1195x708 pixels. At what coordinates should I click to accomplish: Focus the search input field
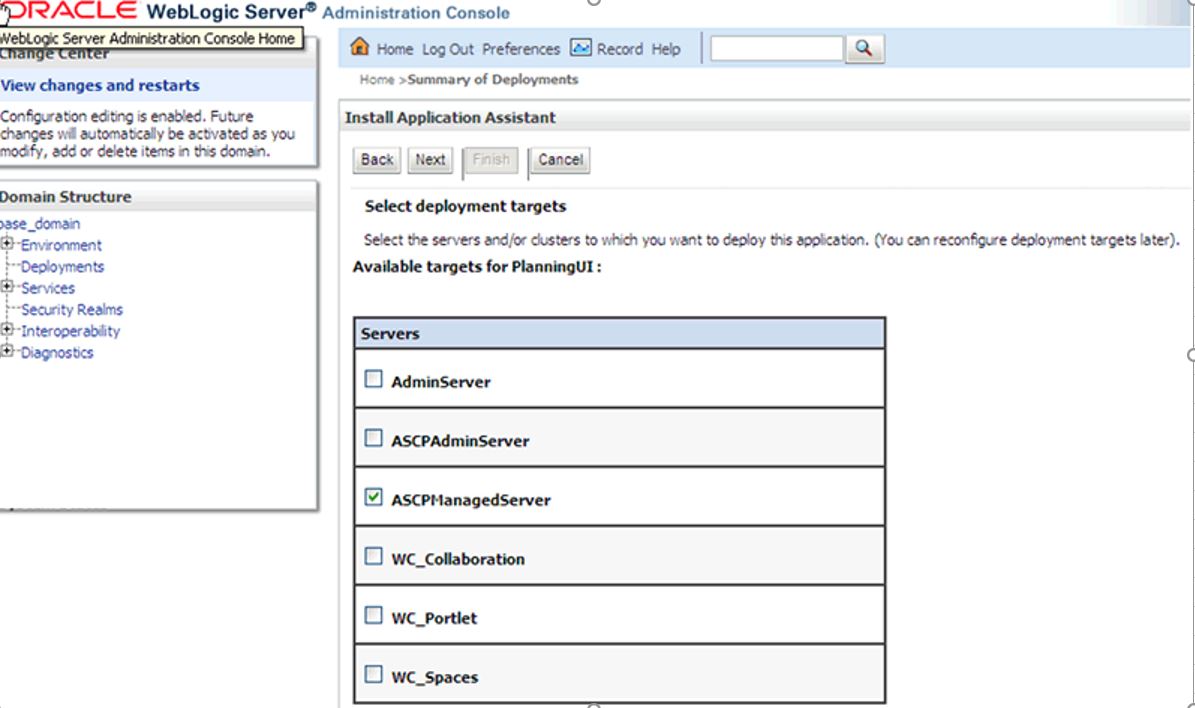point(777,49)
